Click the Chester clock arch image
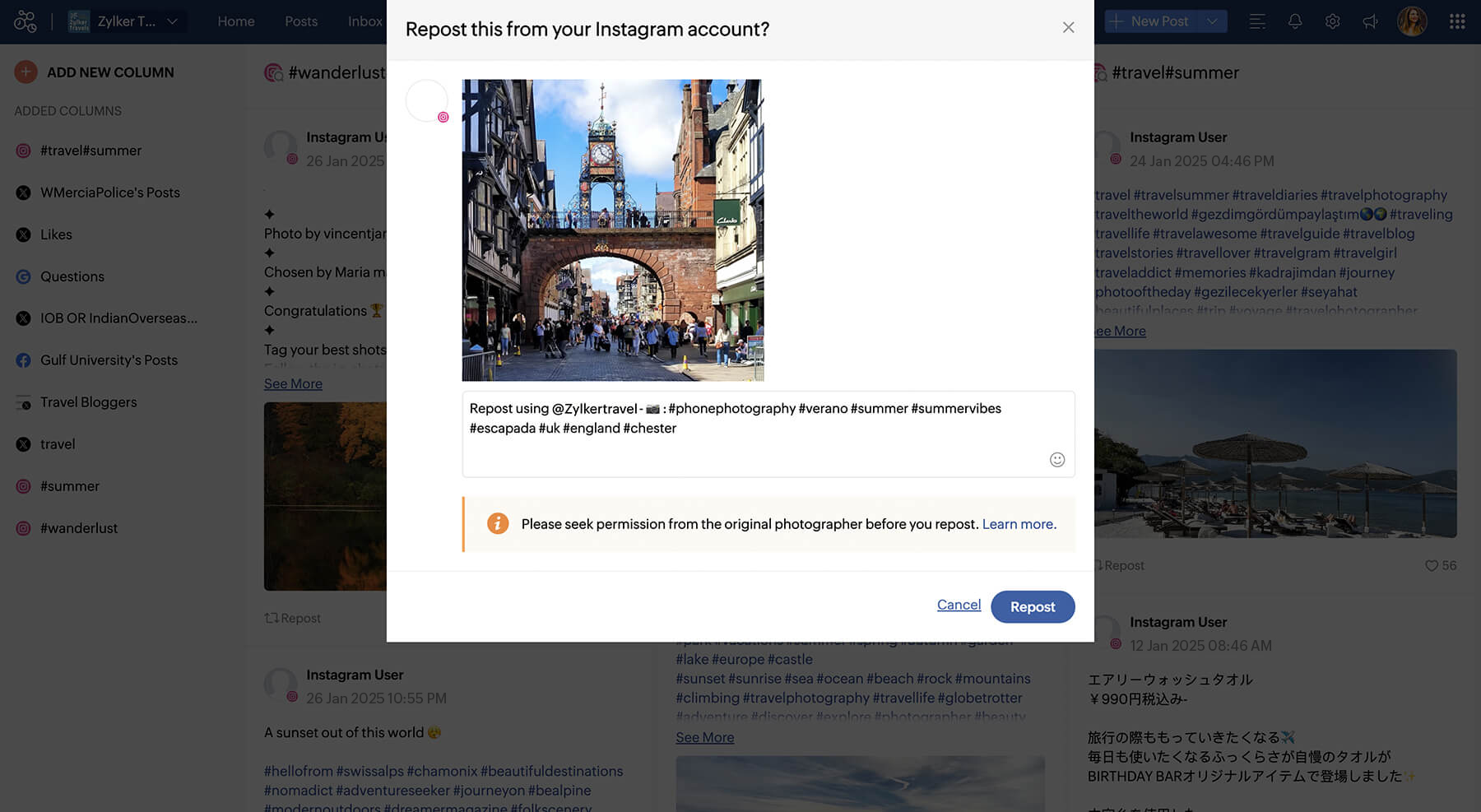Viewport: 1481px width, 812px height. click(612, 230)
